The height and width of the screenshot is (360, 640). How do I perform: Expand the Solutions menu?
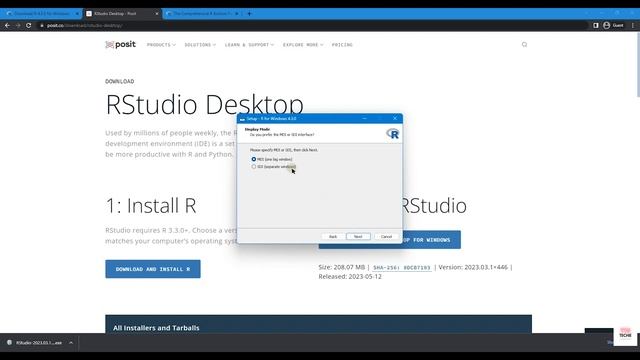(200, 45)
